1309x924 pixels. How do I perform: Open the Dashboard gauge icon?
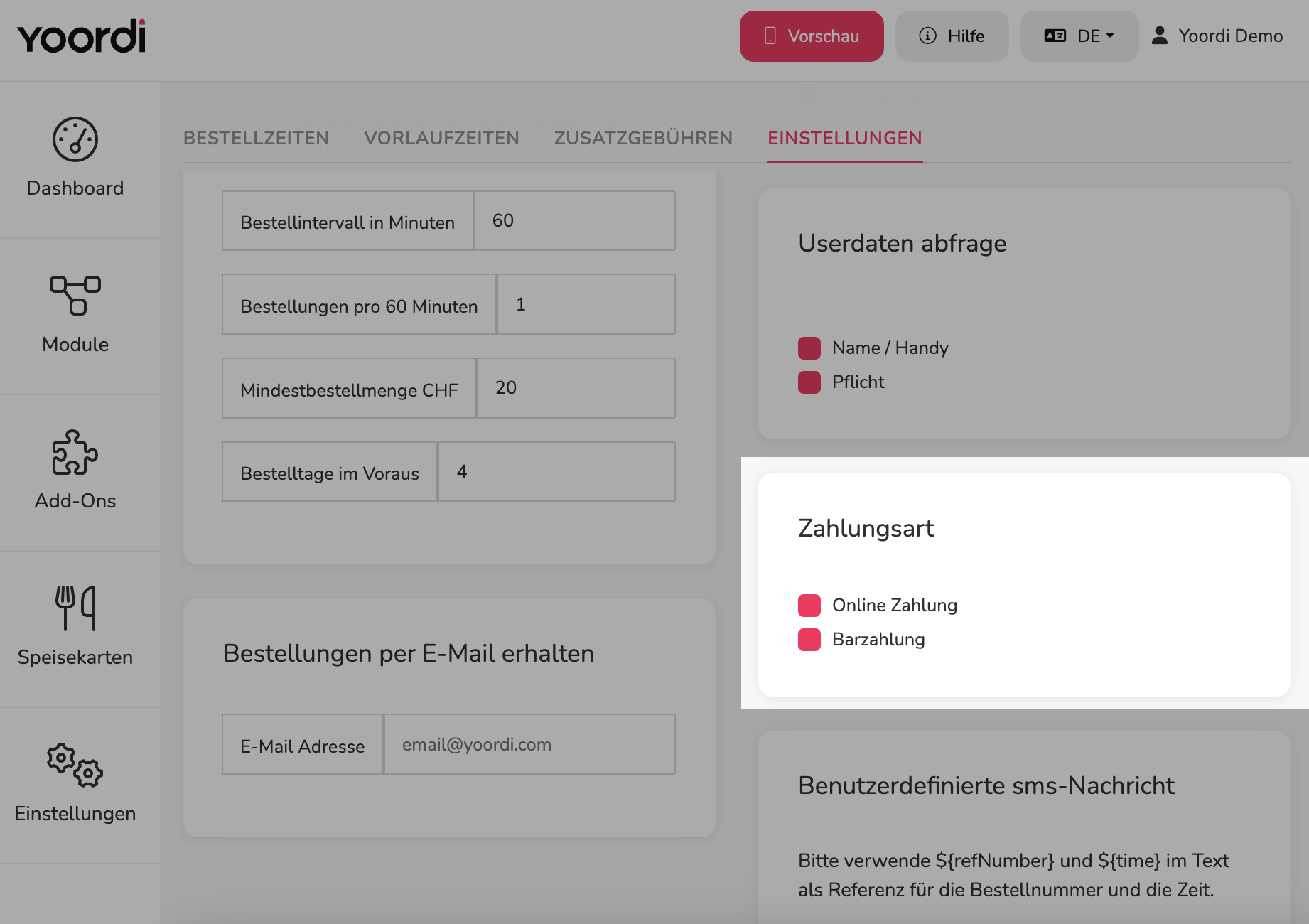75,139
